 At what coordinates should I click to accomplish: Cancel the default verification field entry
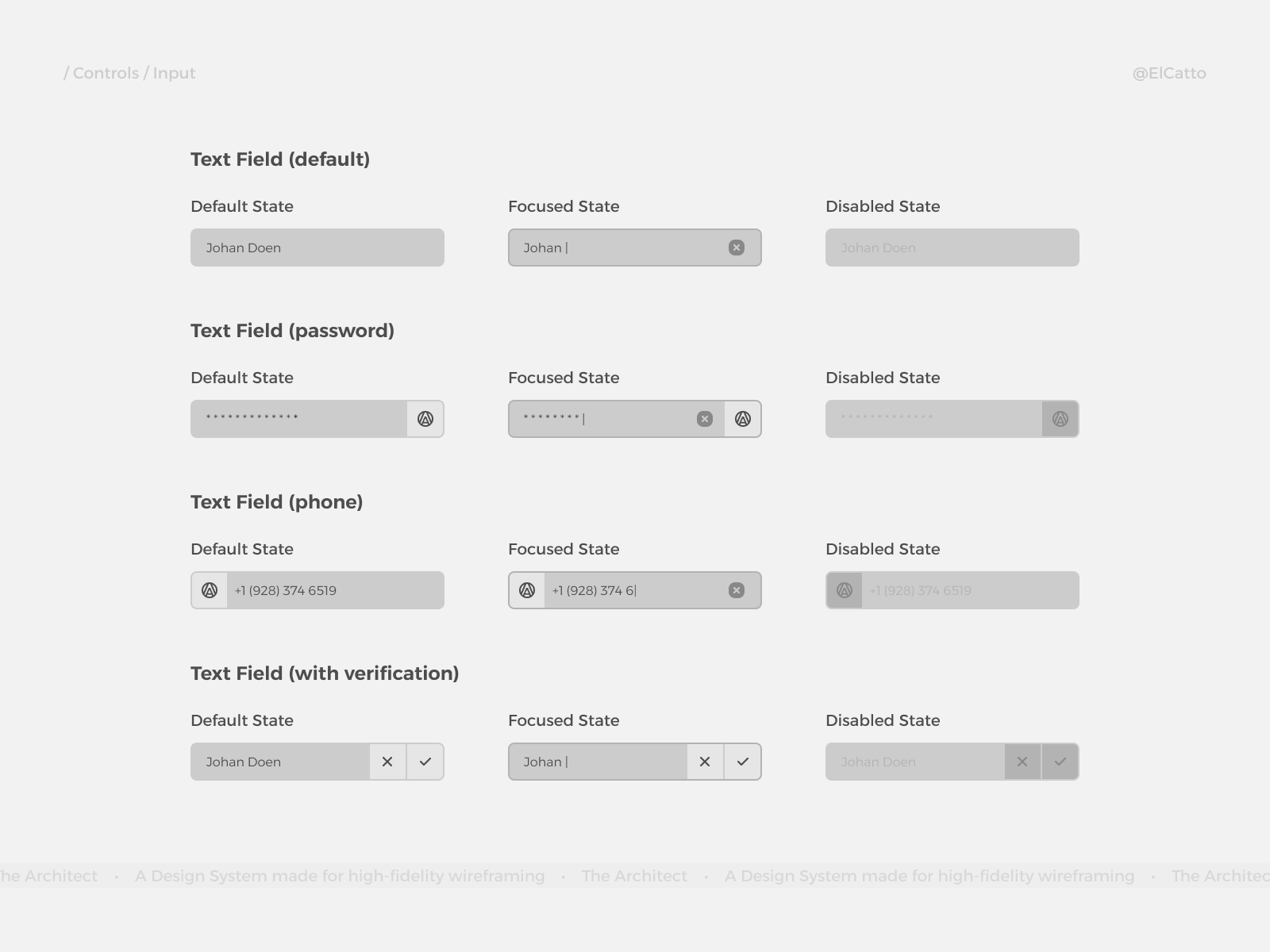point(387,762)
